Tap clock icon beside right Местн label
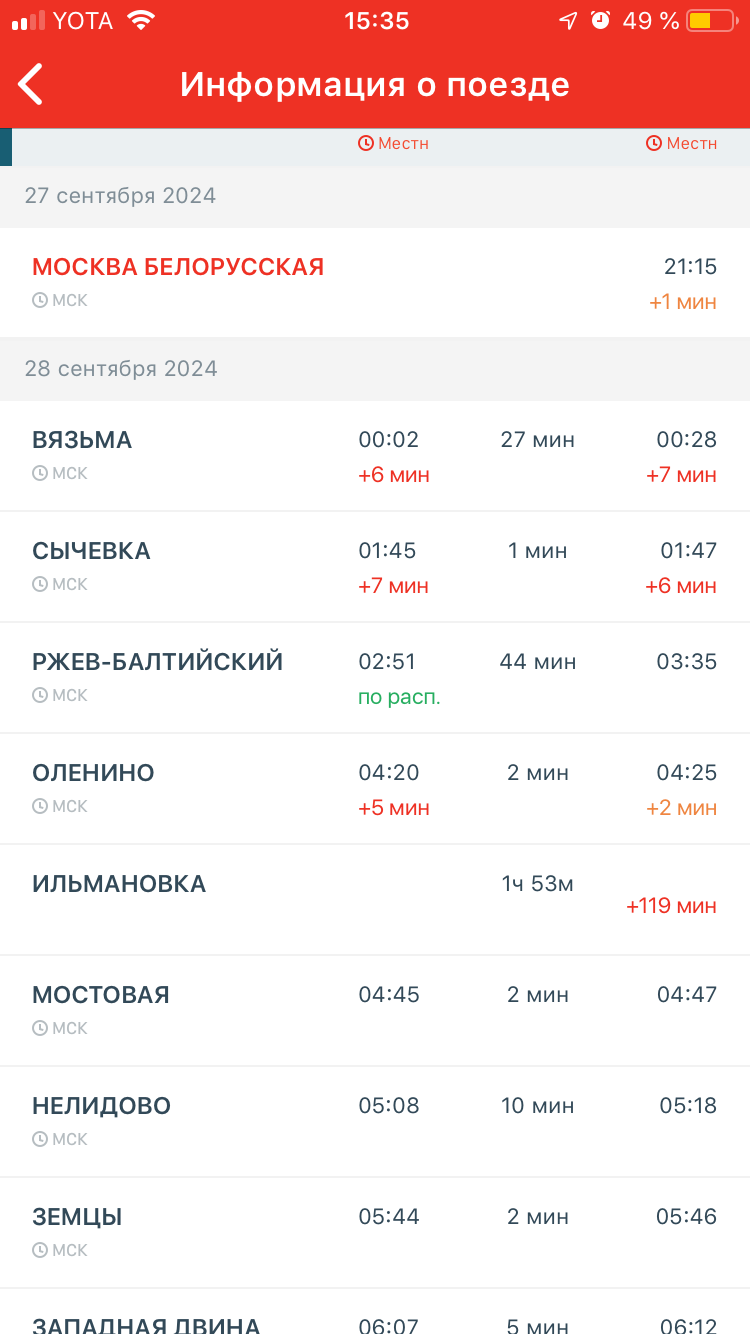 tap(654, 144)
